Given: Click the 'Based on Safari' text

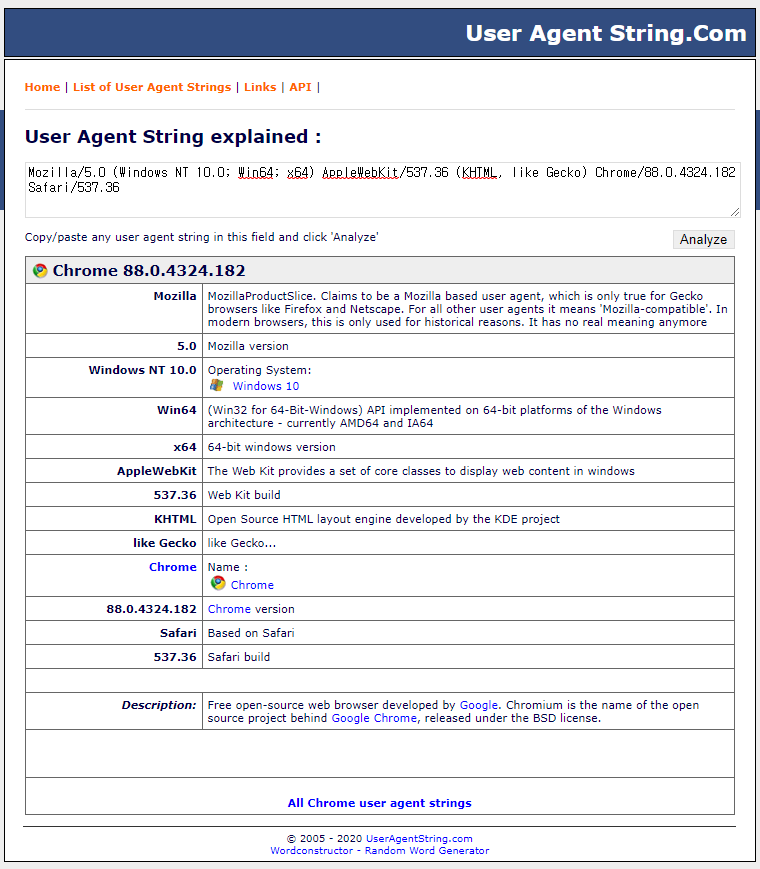Looking at the screenshot, I should tap(251, 633).
